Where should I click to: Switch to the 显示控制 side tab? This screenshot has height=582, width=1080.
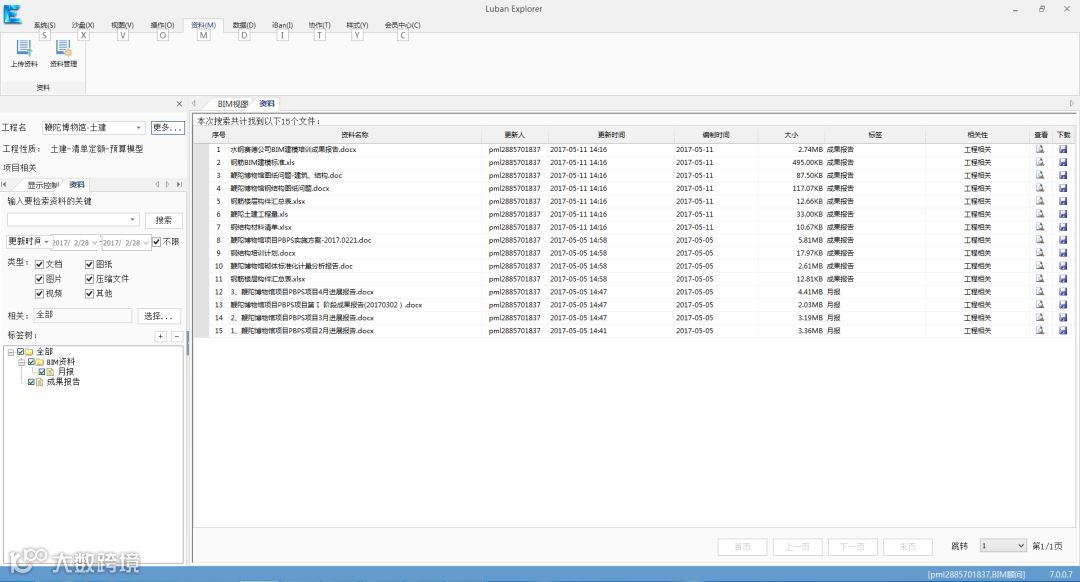[x=43, y=185]
